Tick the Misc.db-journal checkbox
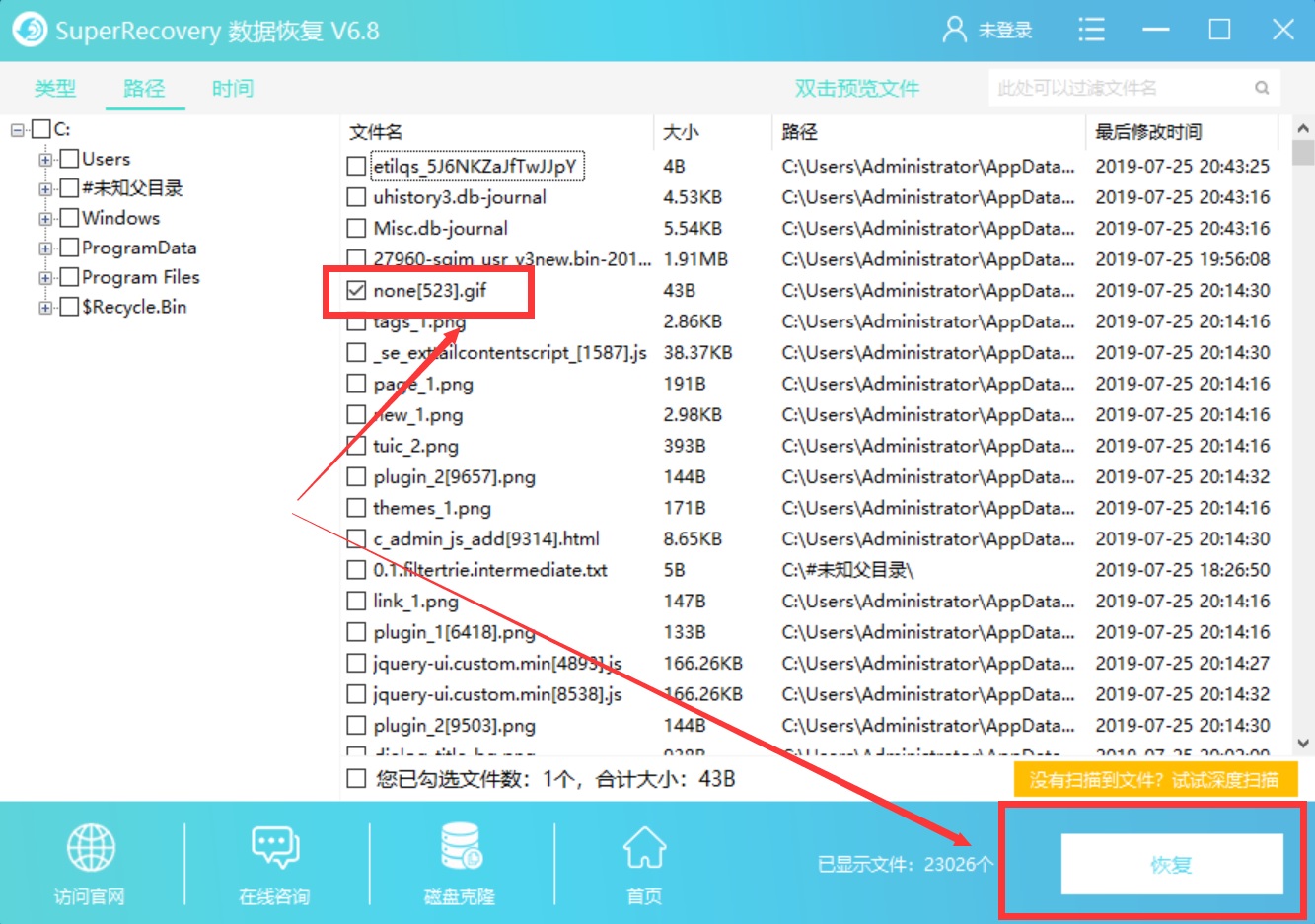Image resolution: width=1315 pixels, height=924 pixels. [x=356, y=228]
